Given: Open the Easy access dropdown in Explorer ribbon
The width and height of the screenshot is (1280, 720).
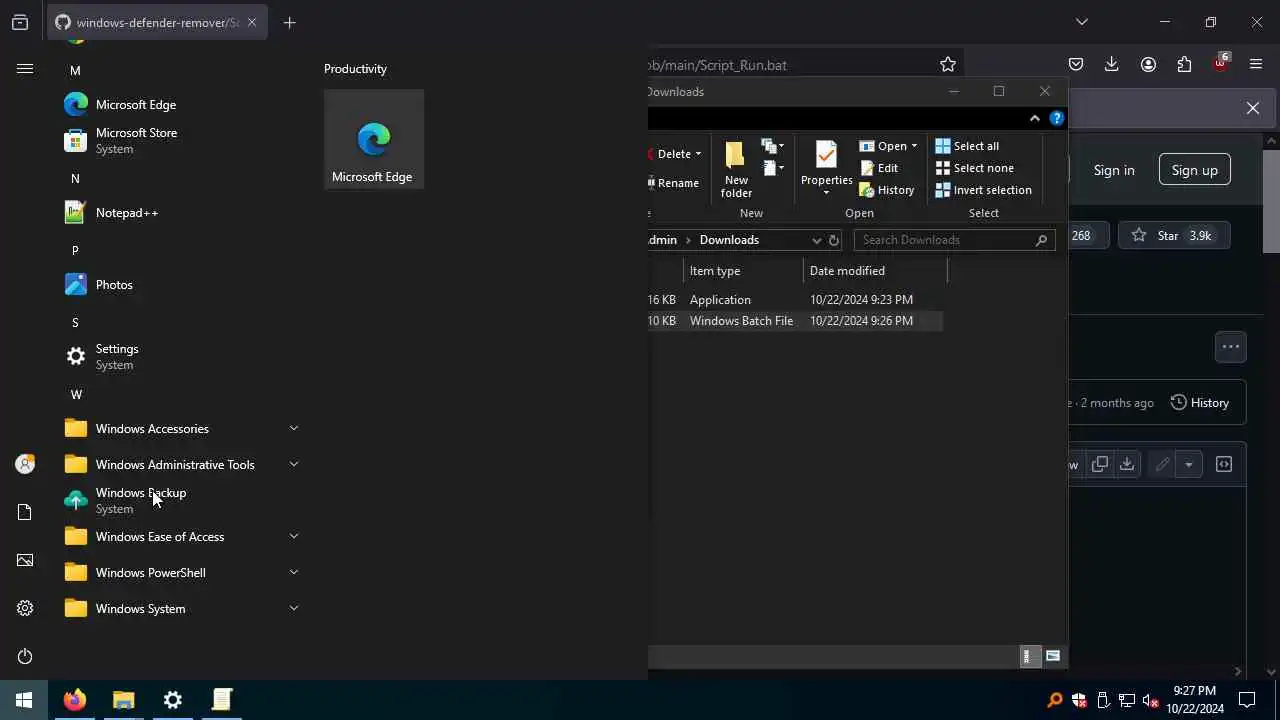Looking at the screenshot, I should (x=772, y=168).
